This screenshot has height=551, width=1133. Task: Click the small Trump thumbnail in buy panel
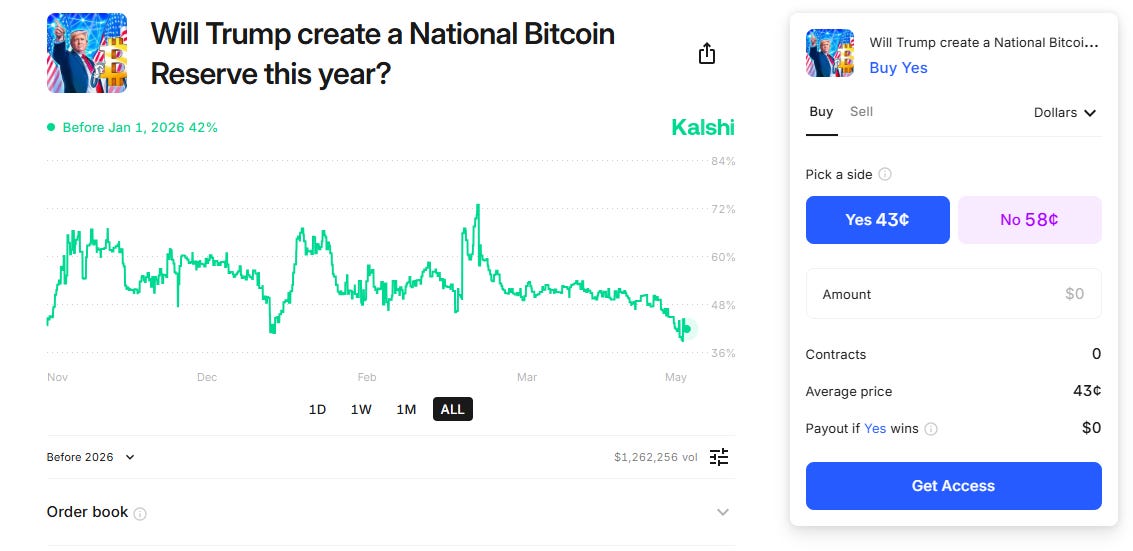(x=830, y=53)
